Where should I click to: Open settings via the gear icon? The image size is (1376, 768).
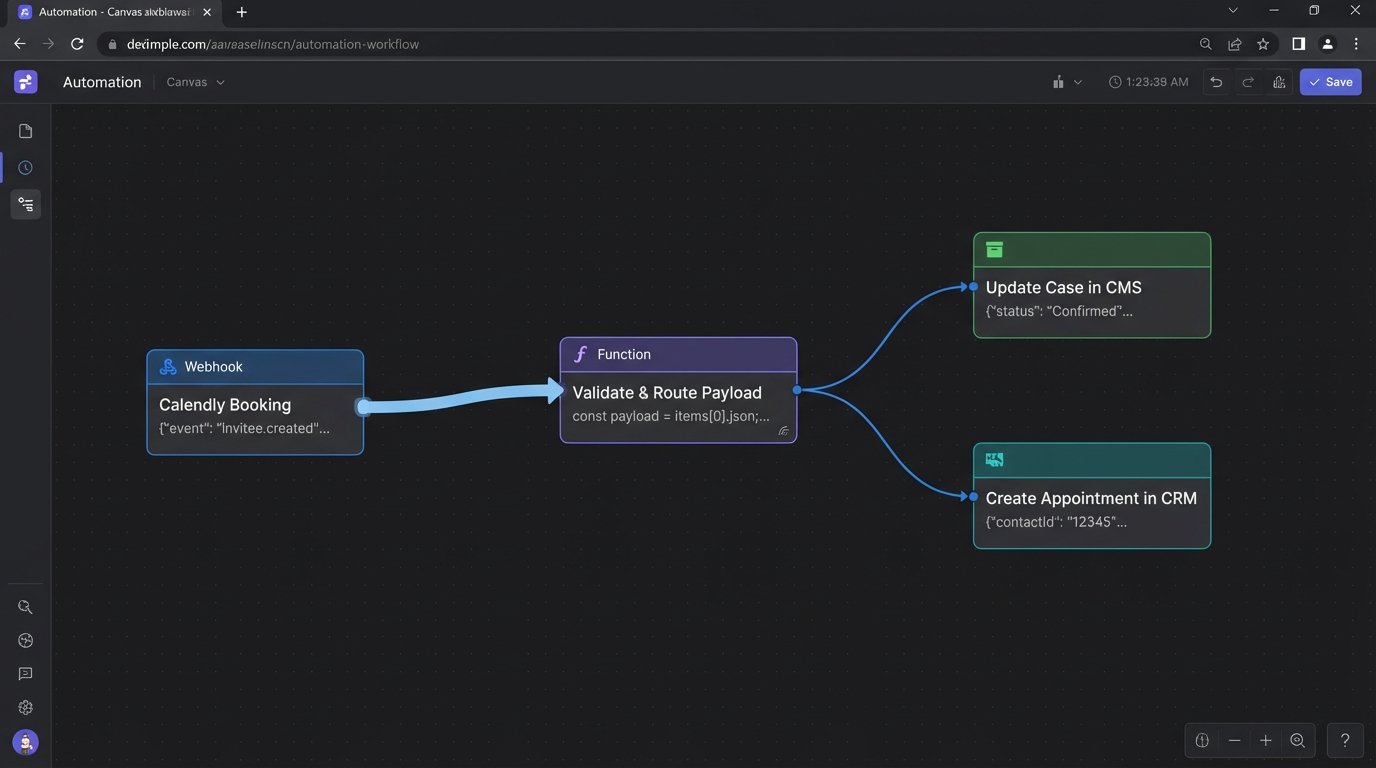point(25,707)
